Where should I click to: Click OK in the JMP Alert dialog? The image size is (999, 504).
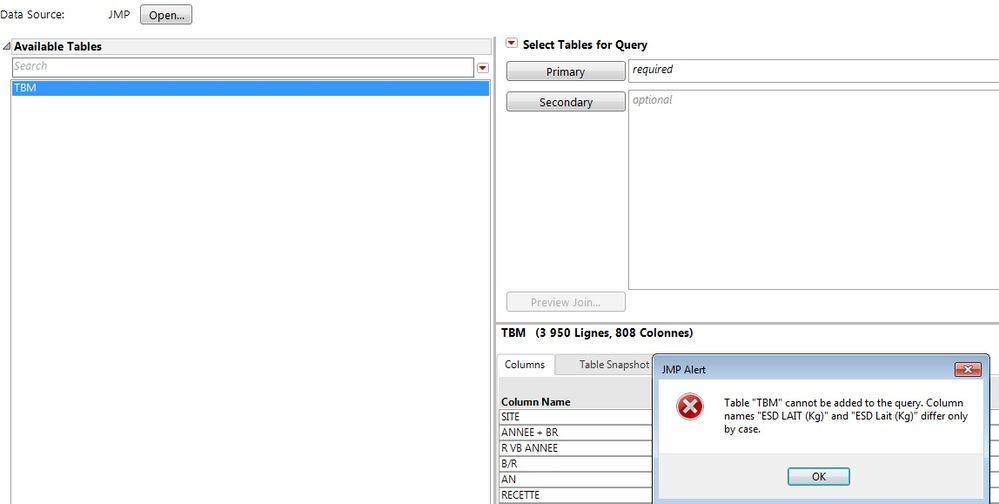tap(818, 477)
